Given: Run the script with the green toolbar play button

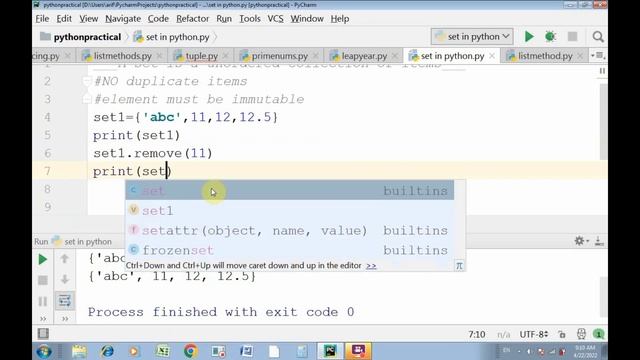Looking at the screenshot, I should click(529, 37).
